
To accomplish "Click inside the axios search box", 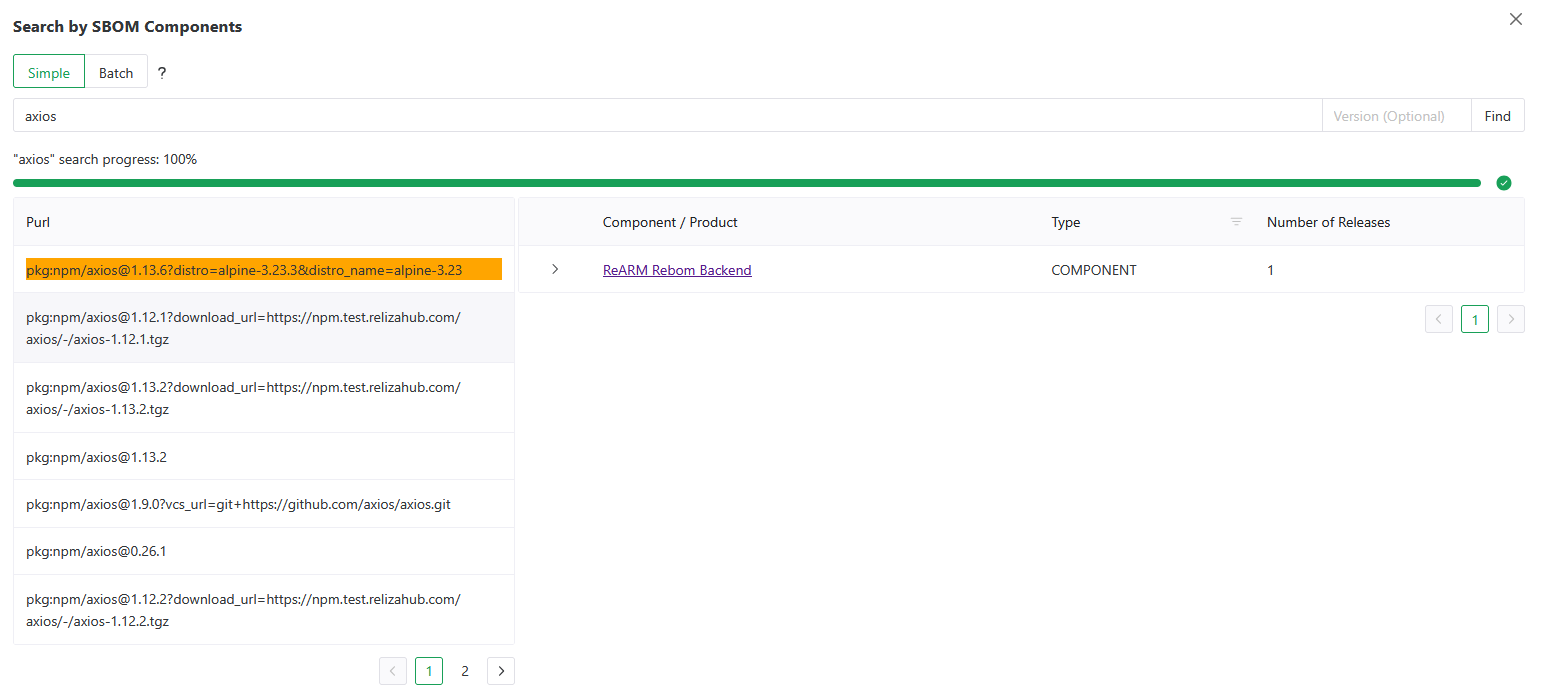I will pos(400,115).
